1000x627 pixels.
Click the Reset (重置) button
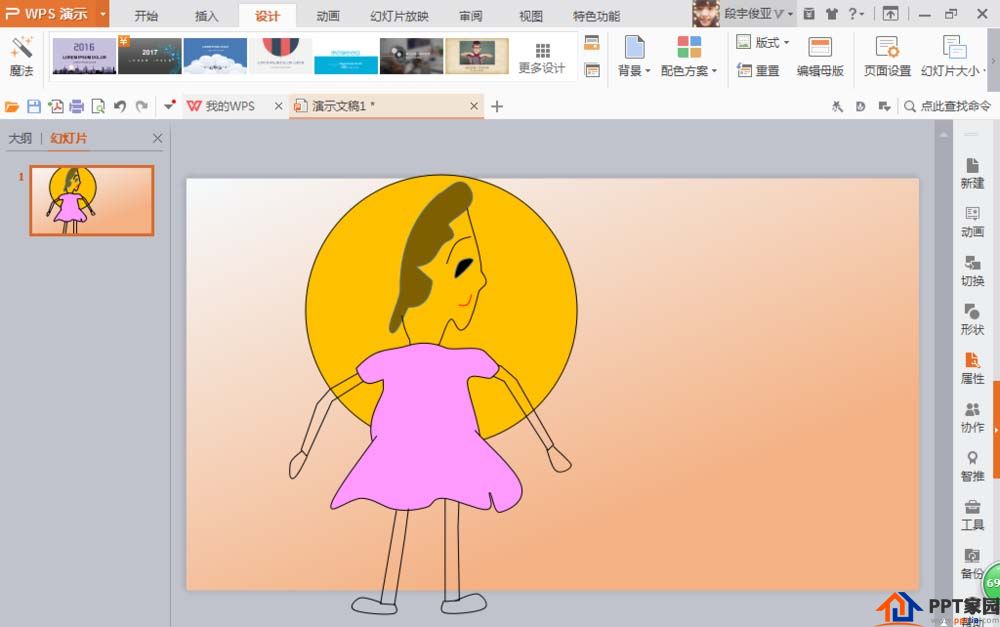(759, 70)
